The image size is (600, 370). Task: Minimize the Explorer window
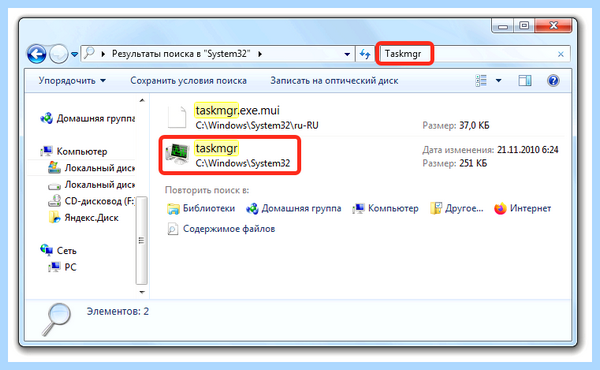[503, 26]
